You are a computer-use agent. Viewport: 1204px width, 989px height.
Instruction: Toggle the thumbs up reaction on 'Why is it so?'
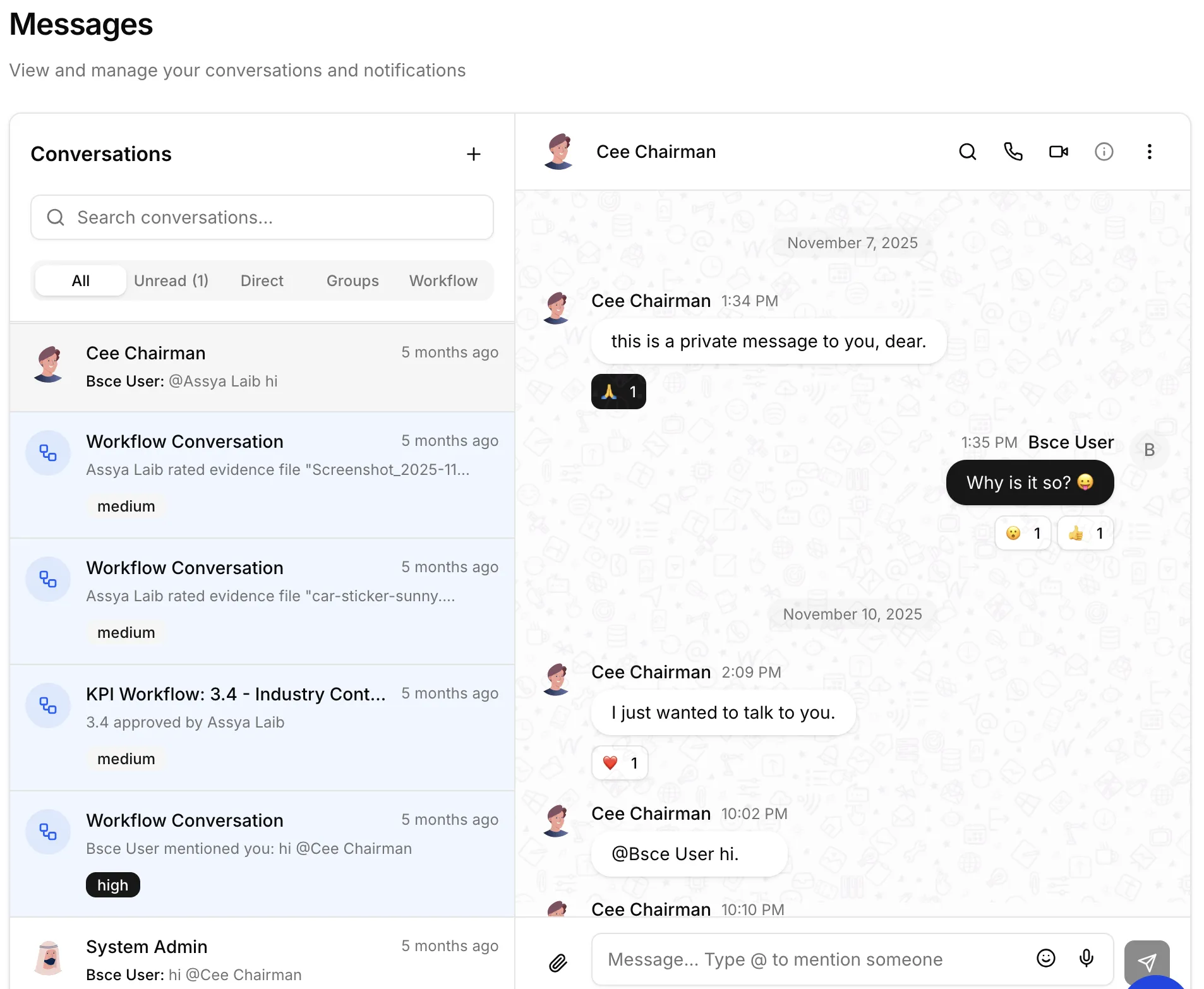pos(1085,533)
